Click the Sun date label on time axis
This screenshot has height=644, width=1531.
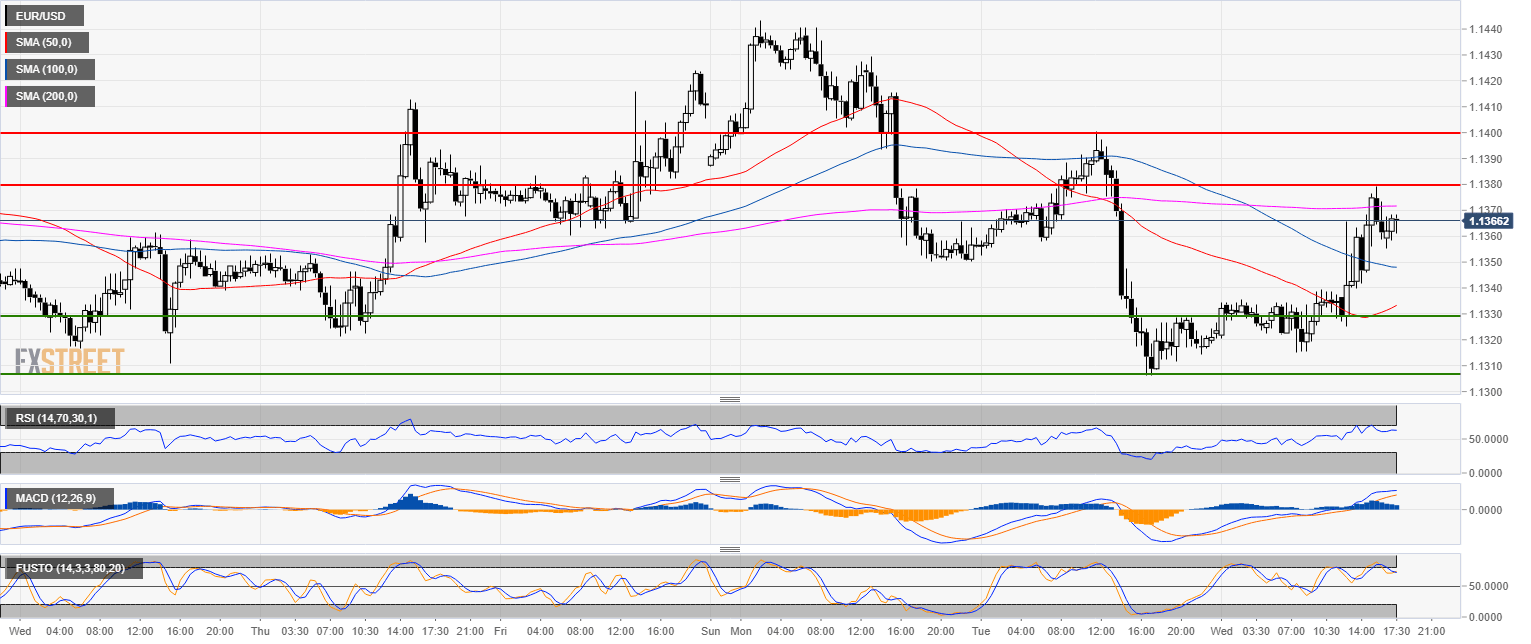click(x=711, y=632)
